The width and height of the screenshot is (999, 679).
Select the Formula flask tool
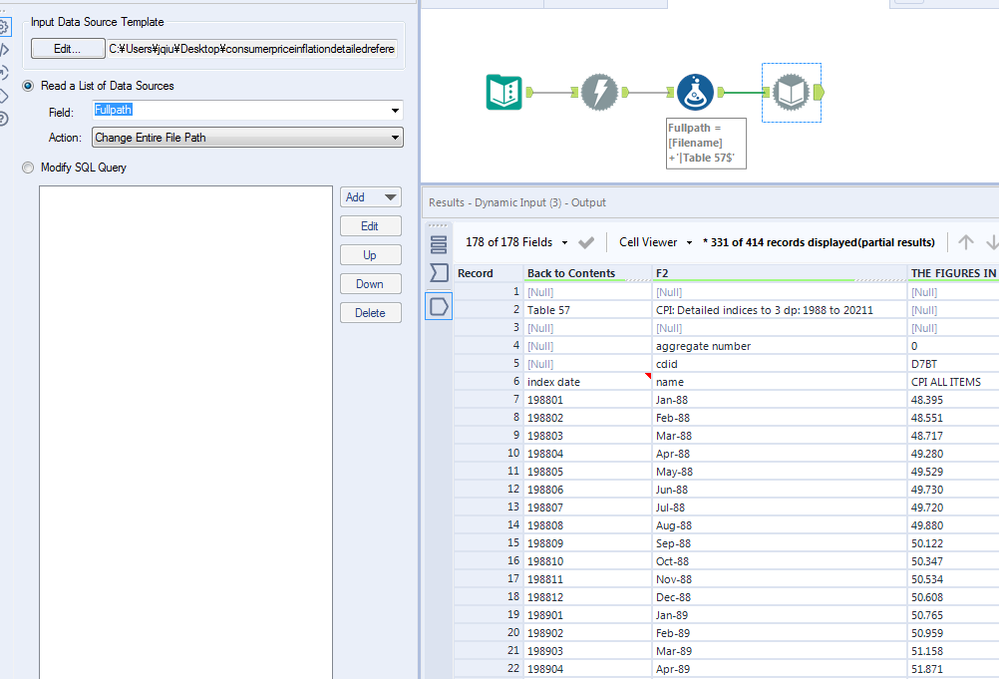point(695,92)
